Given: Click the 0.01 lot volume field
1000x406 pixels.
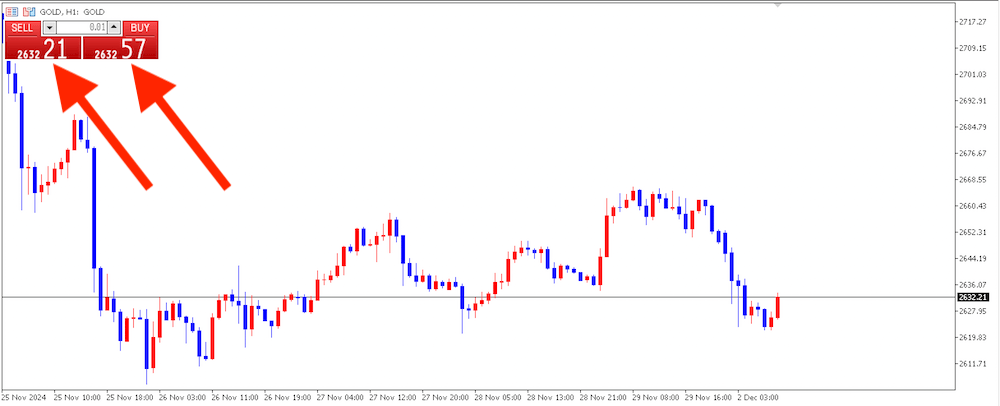Looking at the screenshot, I should (82, 27).
